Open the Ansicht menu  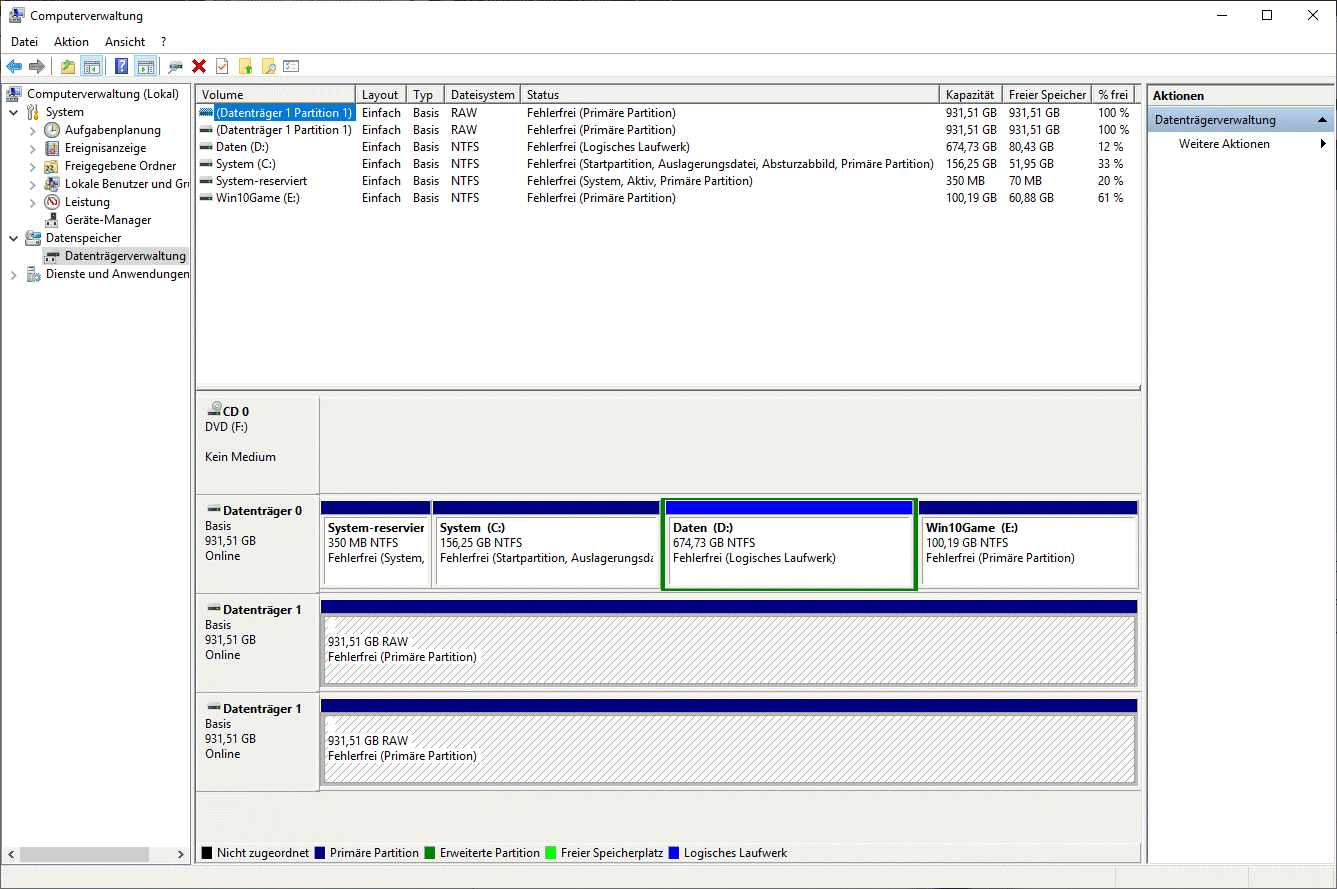tap(125, 42)
